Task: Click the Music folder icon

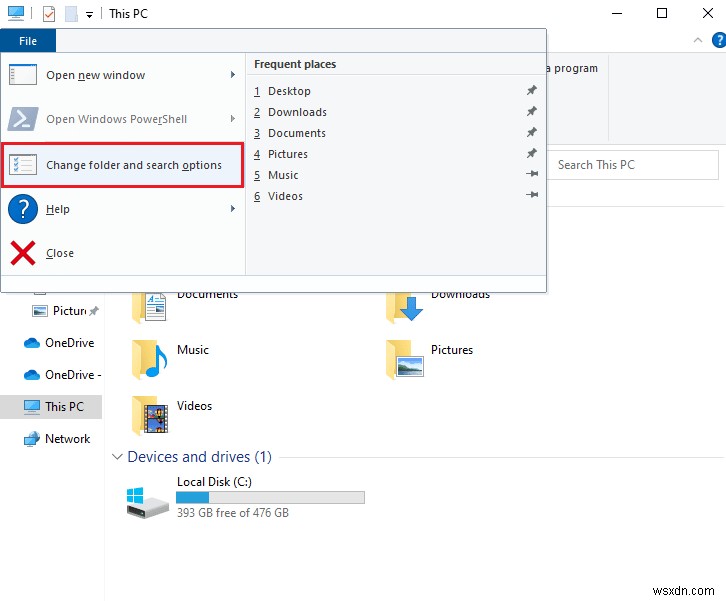Action: (149, 360)
